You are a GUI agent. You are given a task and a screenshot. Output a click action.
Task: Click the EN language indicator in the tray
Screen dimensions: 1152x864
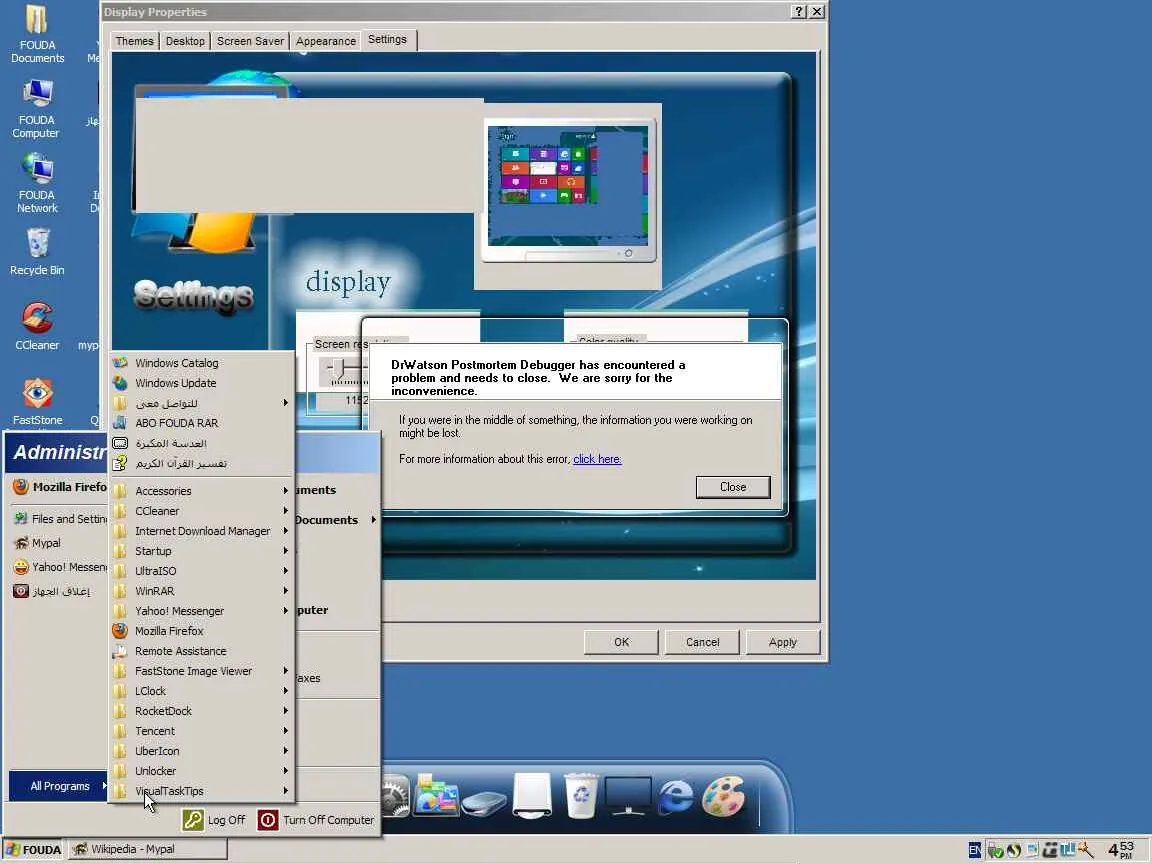point(974,850)
